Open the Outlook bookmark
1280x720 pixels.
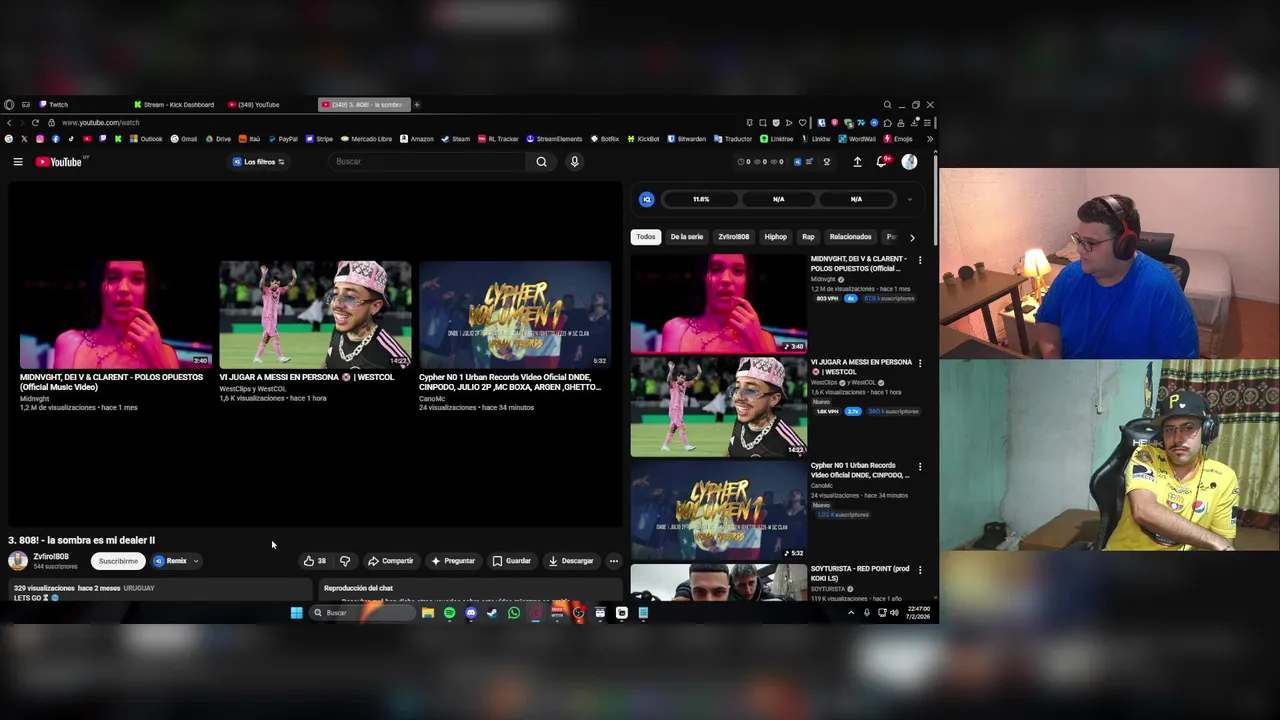(146, 139)
